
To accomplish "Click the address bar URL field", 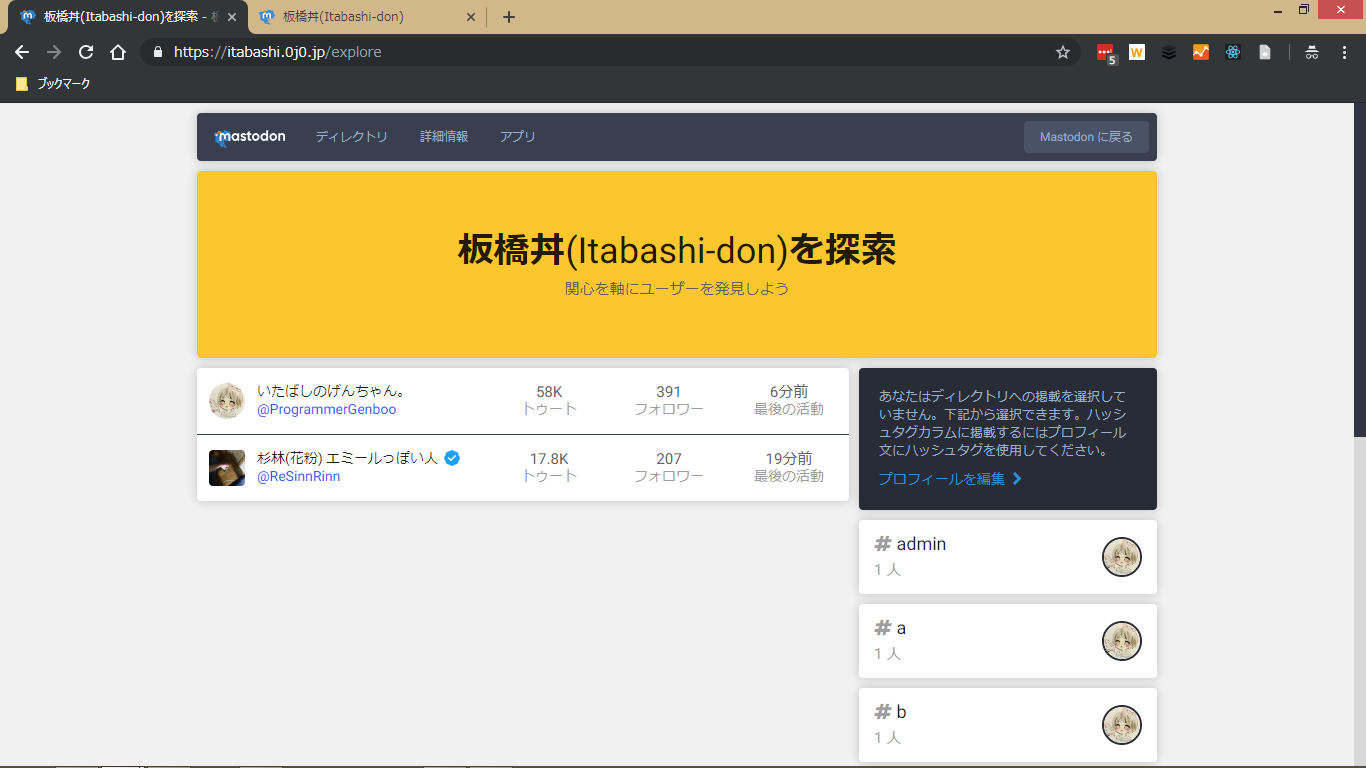I will [x=600, y=52].
